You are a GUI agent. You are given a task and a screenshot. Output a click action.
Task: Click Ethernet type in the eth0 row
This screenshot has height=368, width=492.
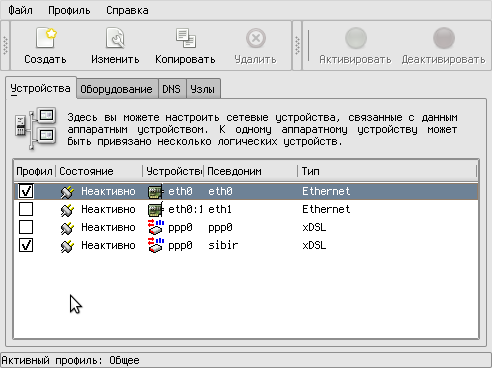pos(326,191)
